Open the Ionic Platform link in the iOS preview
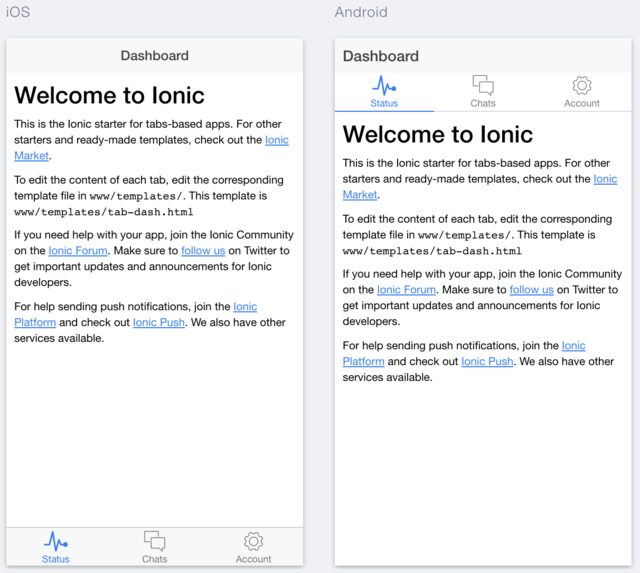The width and height of the screenshot is (640, 573). click(35, 322)
